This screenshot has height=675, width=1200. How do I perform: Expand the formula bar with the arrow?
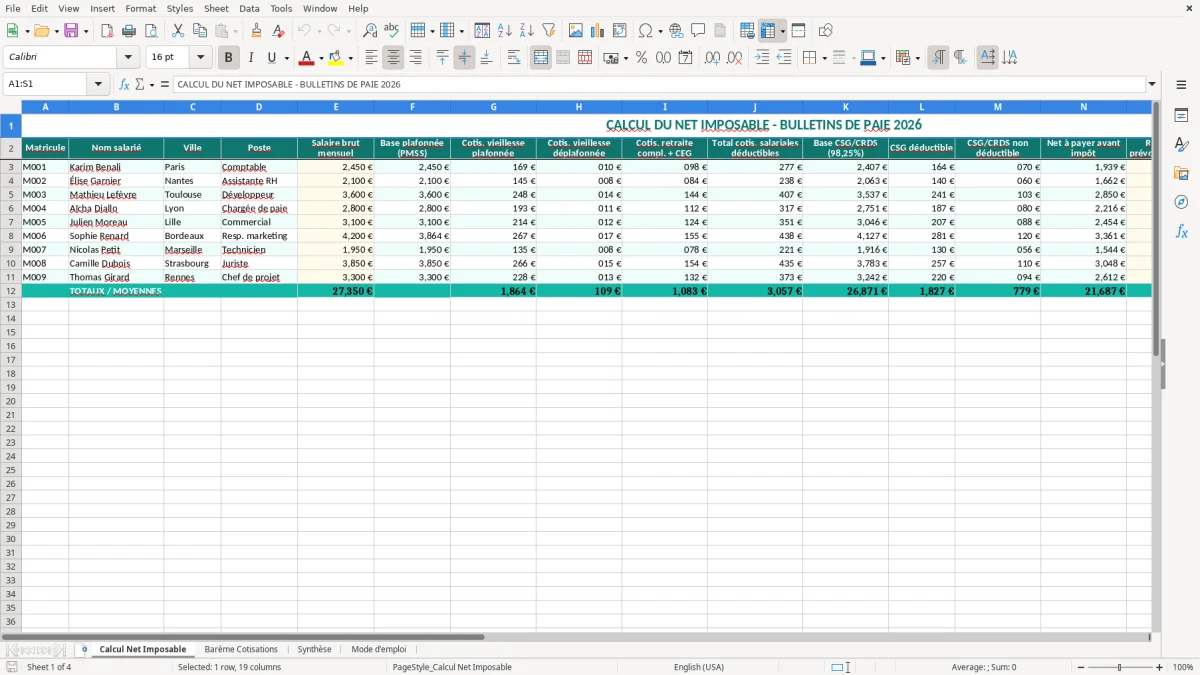[1152, 84]
